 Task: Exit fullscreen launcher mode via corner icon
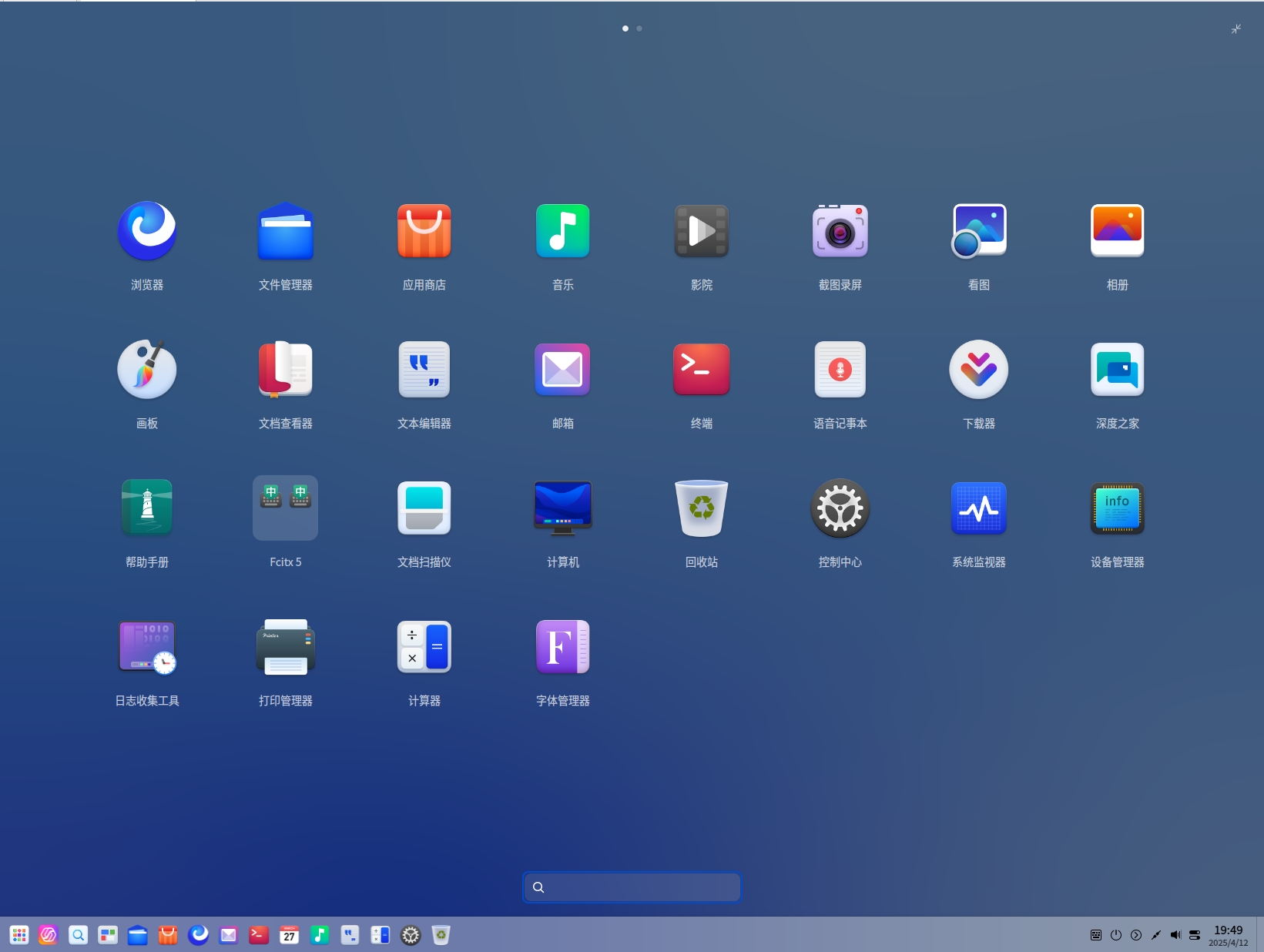[1236, 28]
